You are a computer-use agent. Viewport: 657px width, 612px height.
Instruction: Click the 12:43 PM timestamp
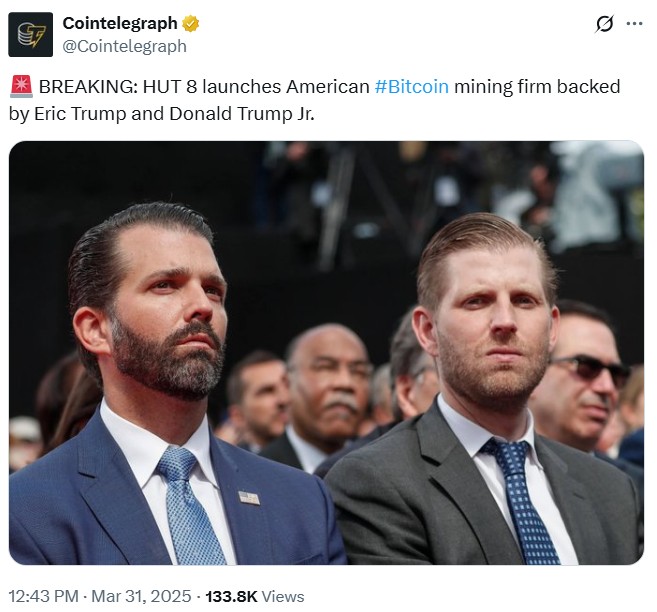point(43,596)
